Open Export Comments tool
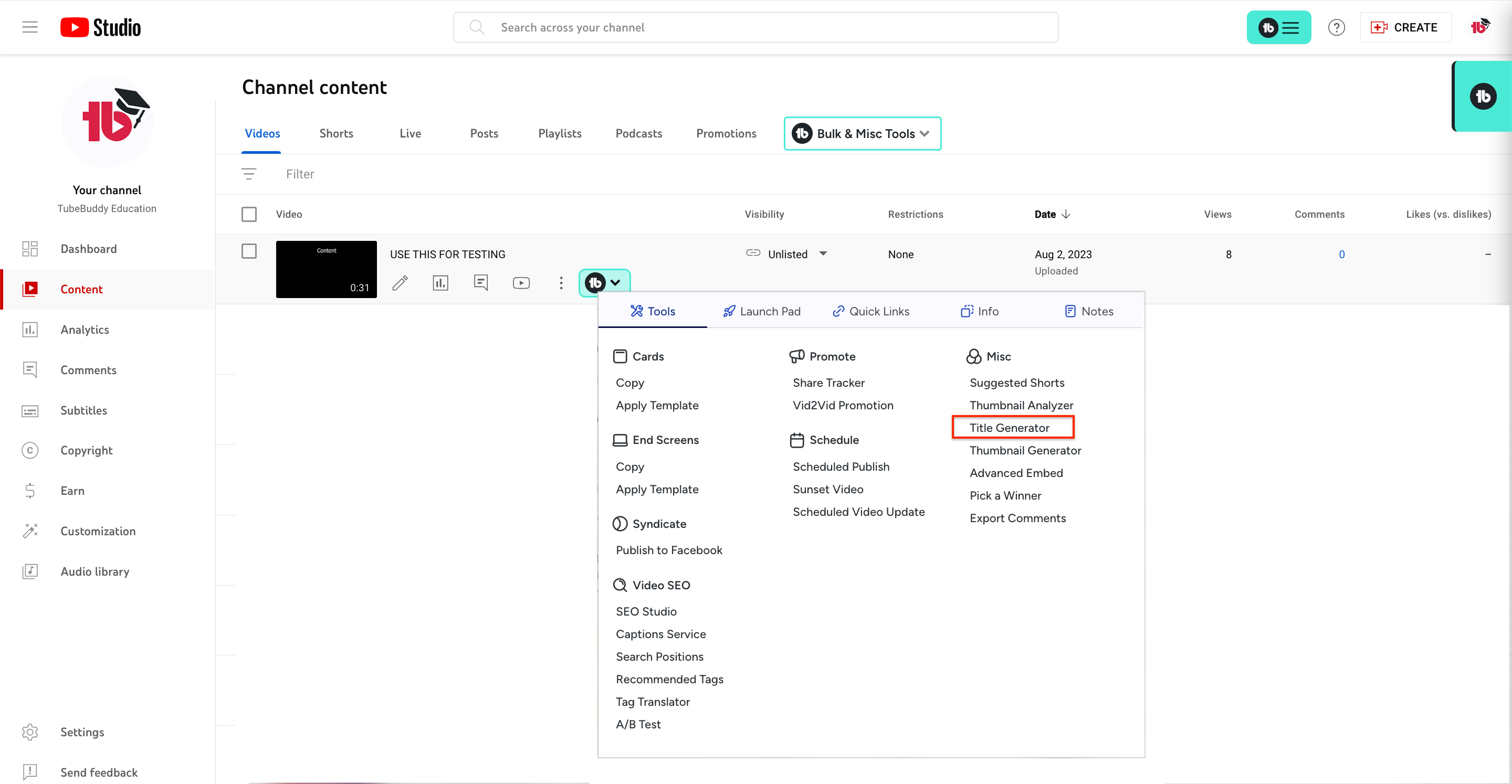The image size is (1512, 784). (x=1017, y=519)
